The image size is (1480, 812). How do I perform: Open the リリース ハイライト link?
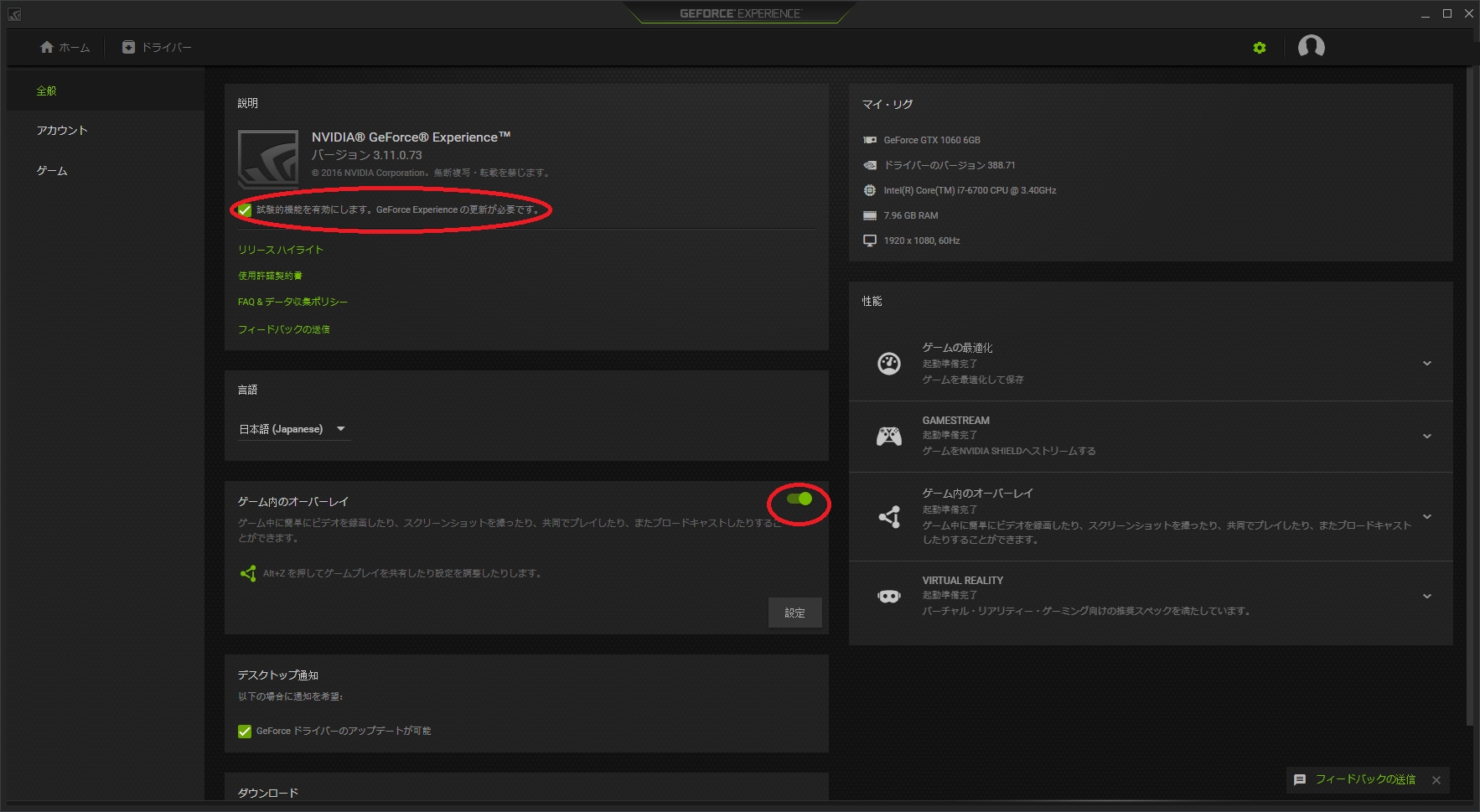coord(281,251)
